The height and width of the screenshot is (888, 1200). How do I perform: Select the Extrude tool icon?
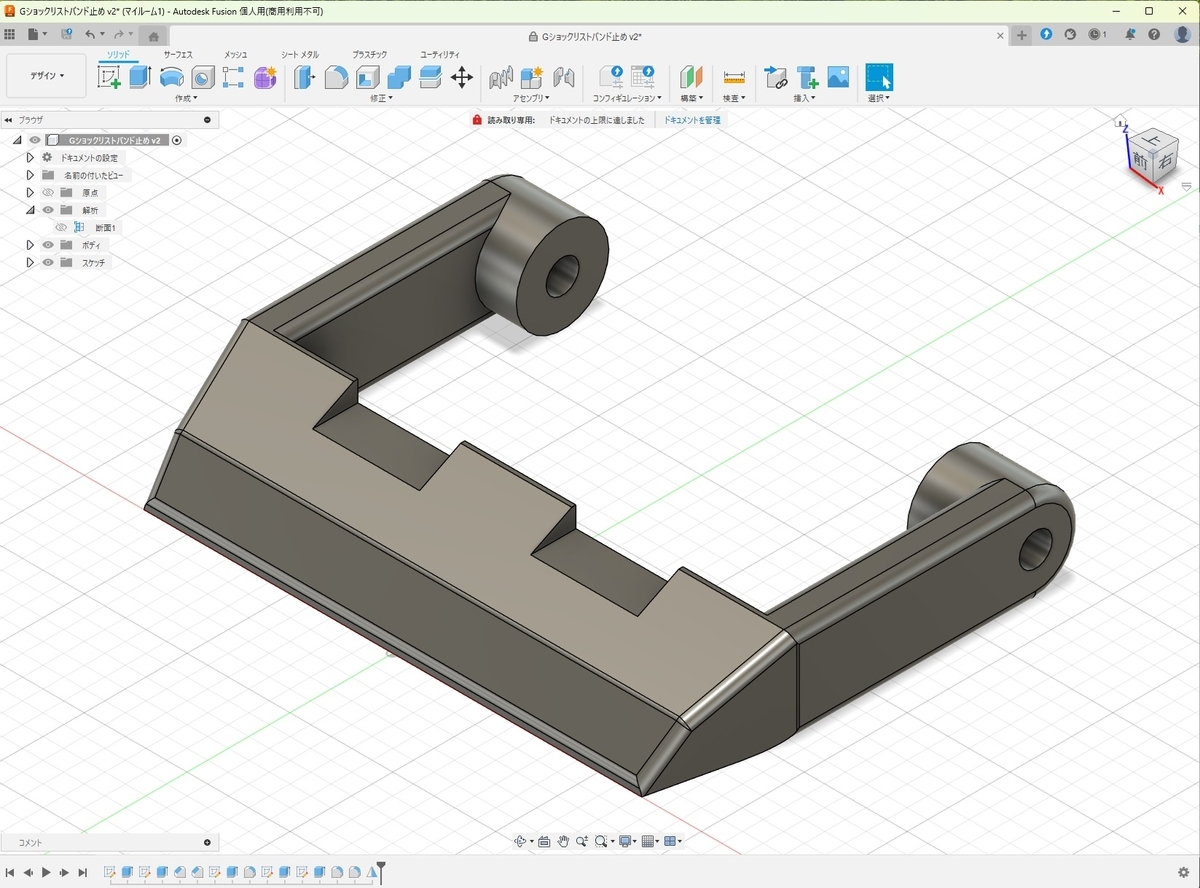coord(140,77)
